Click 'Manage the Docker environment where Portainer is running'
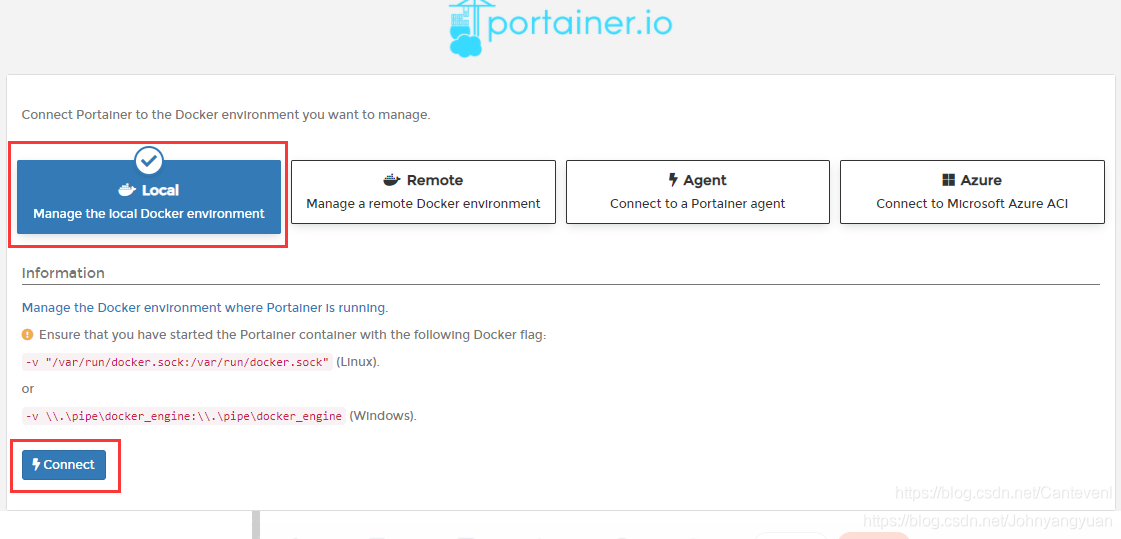1121x539 pixels. coord(205,308)
